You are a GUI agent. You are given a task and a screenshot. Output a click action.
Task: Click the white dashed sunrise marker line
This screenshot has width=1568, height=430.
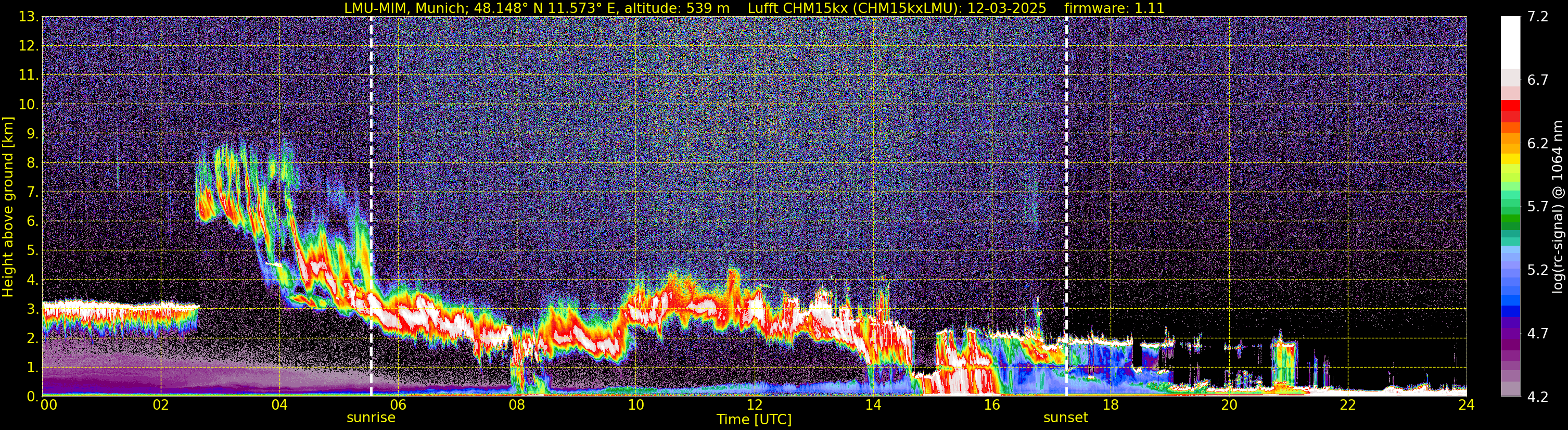pos(371,206)
